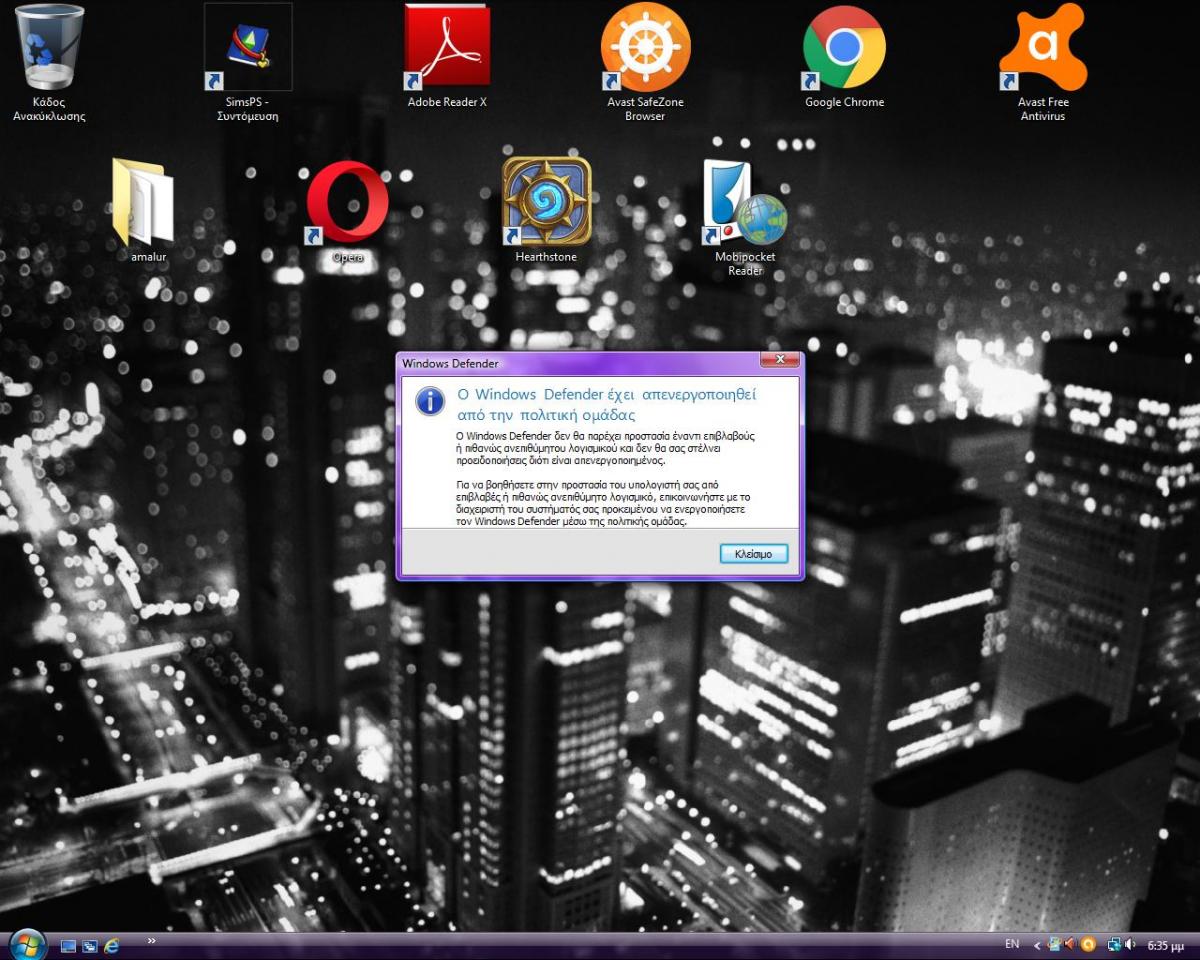Click the Avast SafeZone Browser icon

(x=645, y=48)
